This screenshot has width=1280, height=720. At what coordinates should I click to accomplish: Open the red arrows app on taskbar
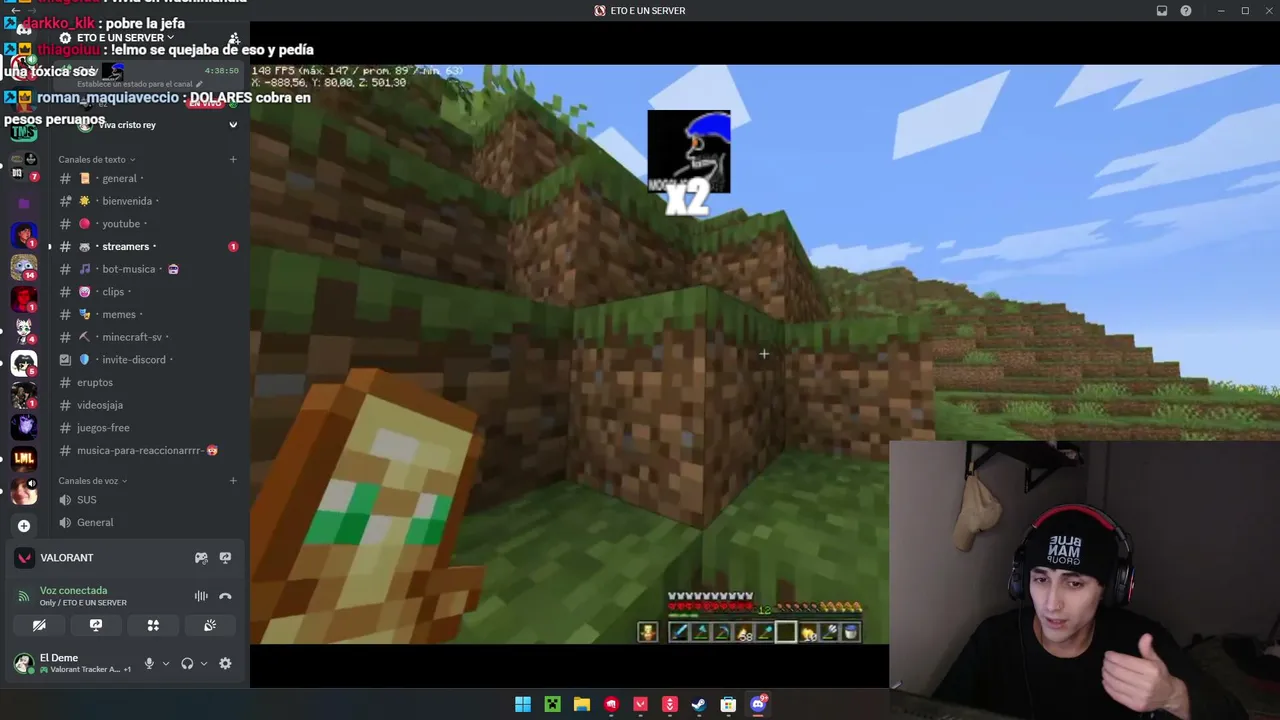pos(670,705)
